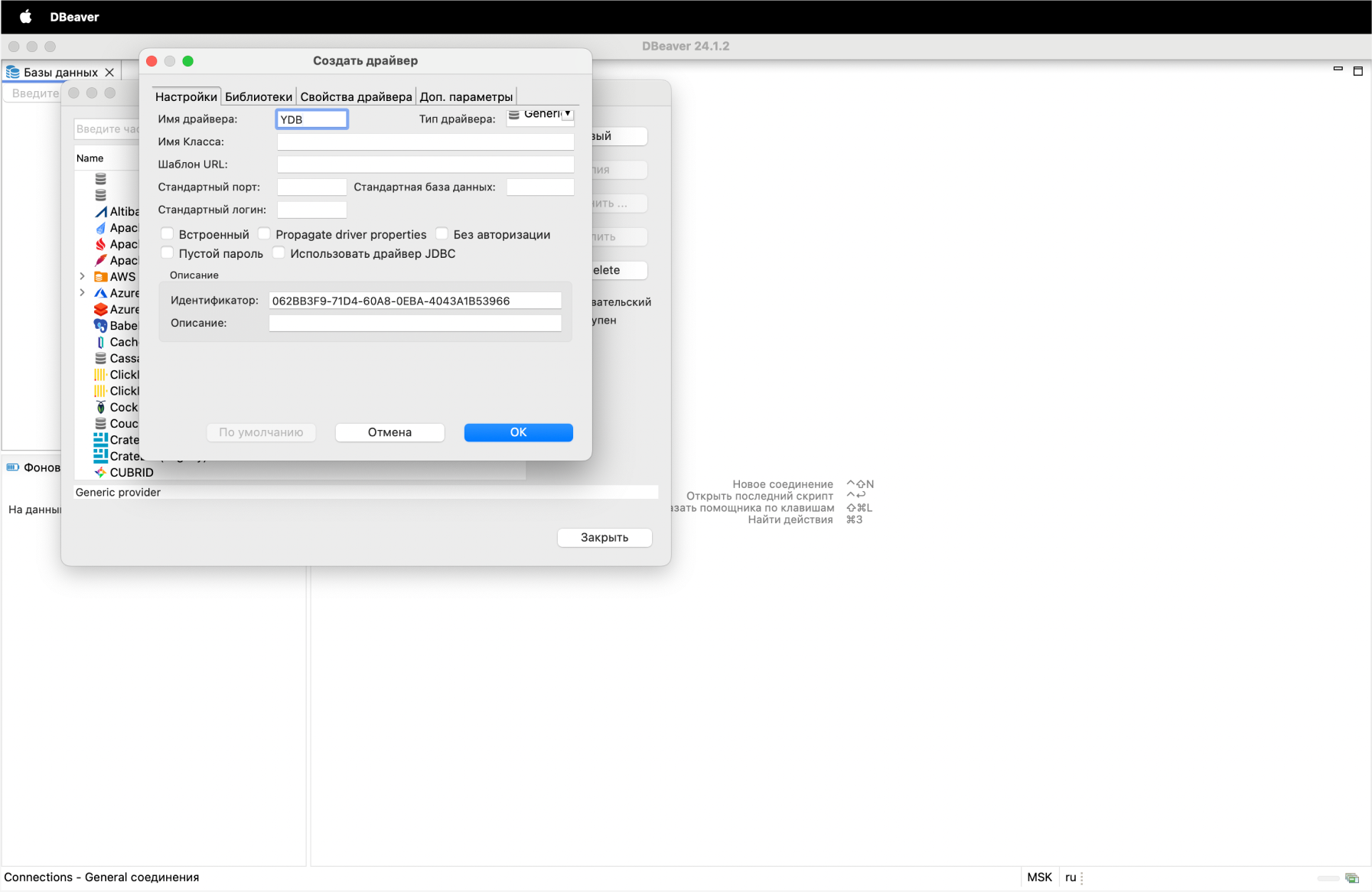Click the Babelfish driver icon
Screen dimensions: 1372x892
pyautogui.click(x=100, y=326)
